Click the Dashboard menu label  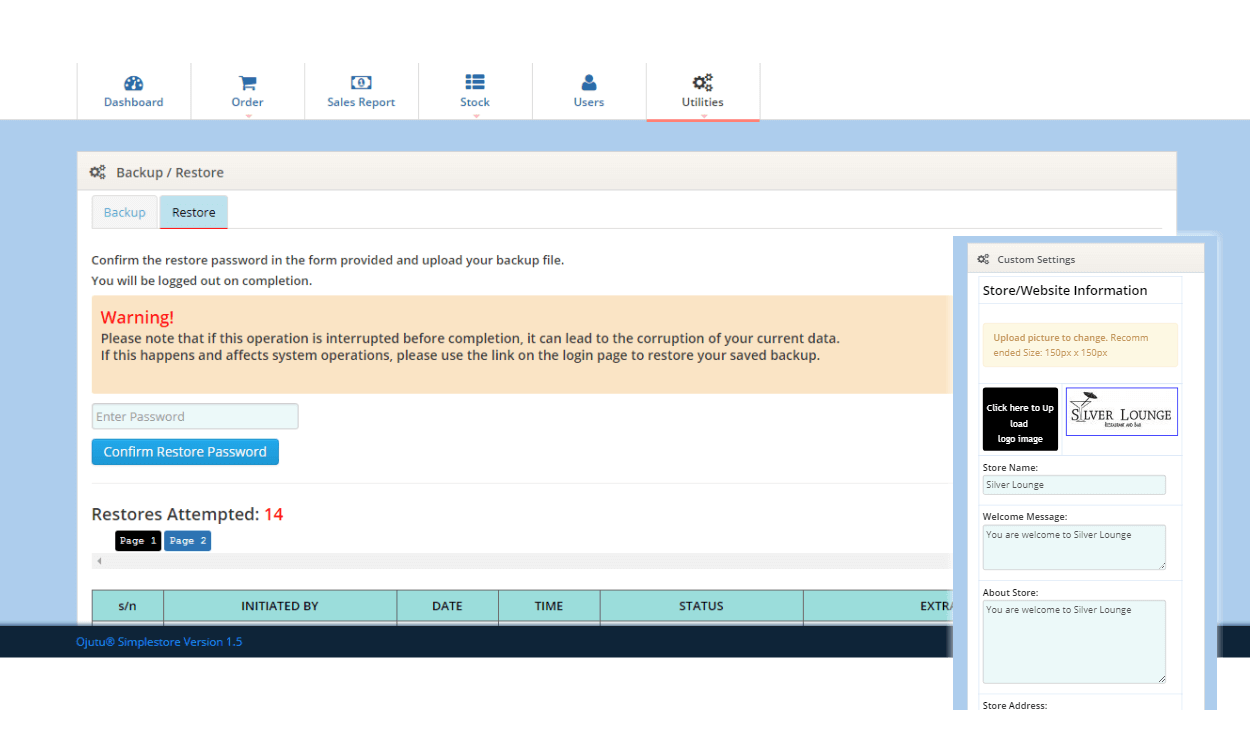134,102
